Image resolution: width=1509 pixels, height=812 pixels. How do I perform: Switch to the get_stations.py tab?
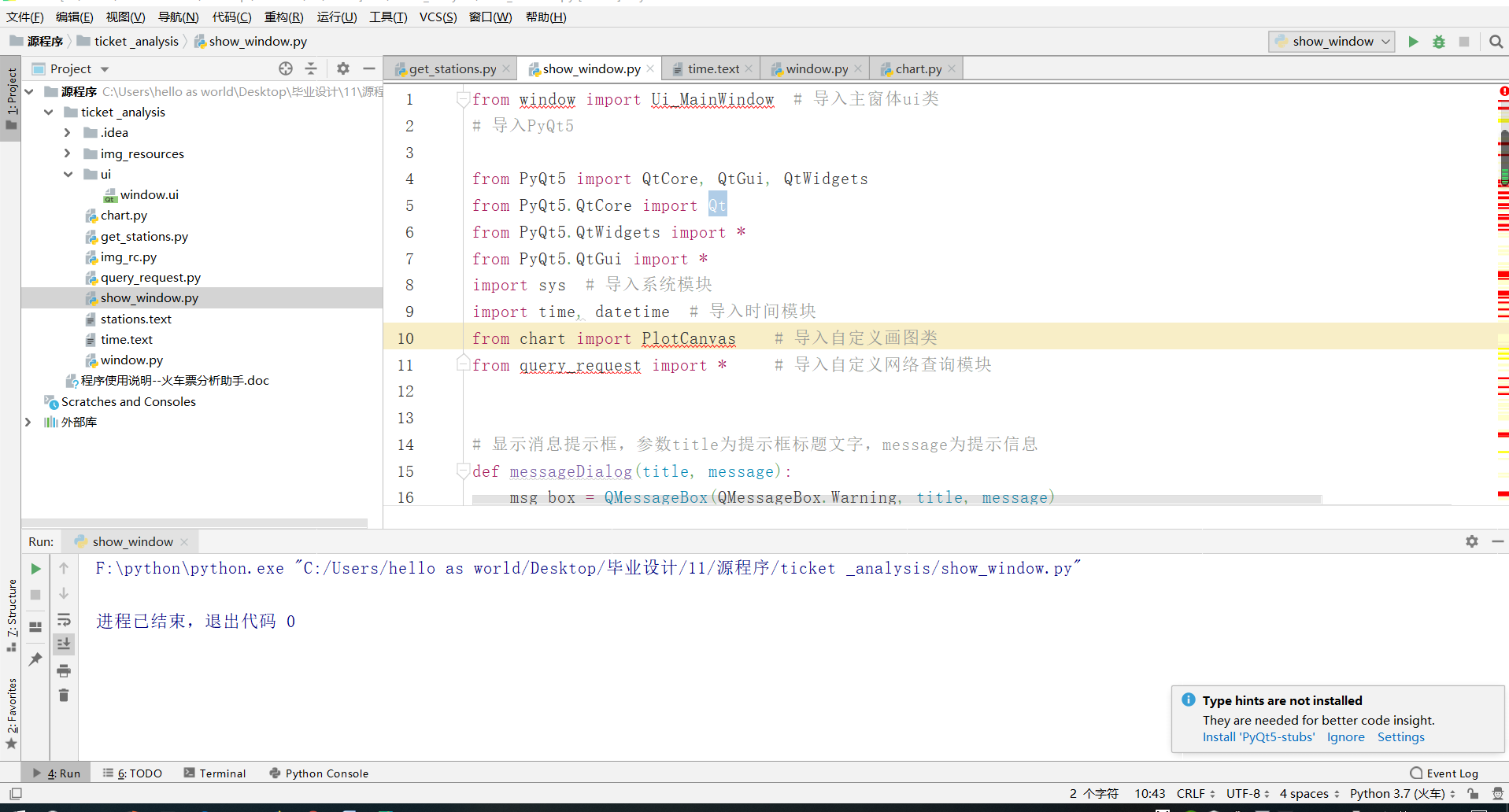click(452, 69)
